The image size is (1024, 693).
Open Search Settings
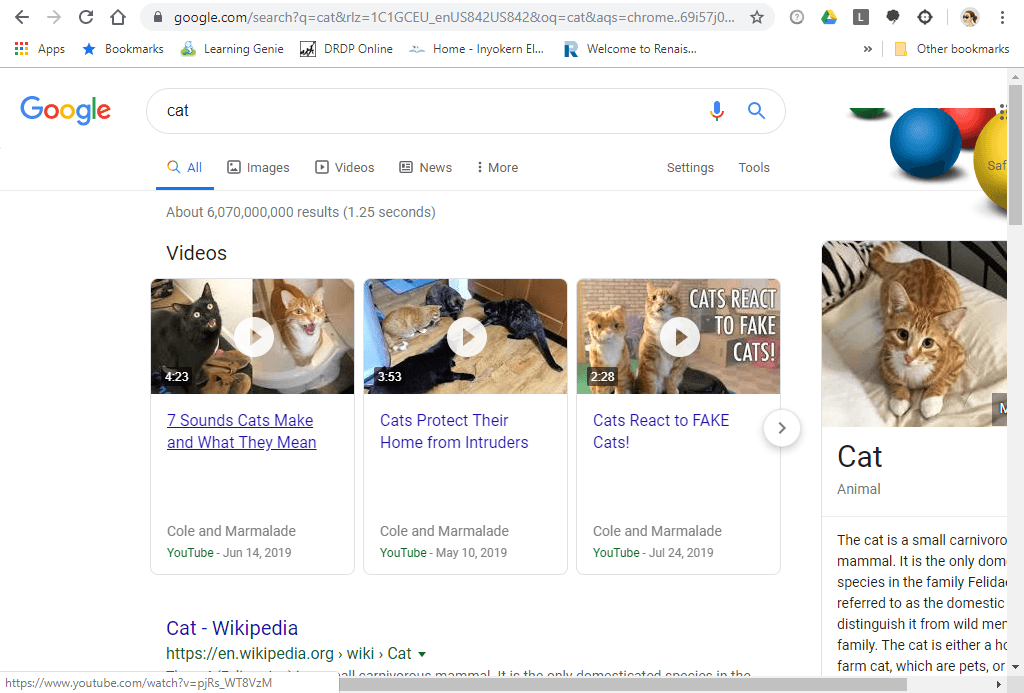[x=690, y=167]
